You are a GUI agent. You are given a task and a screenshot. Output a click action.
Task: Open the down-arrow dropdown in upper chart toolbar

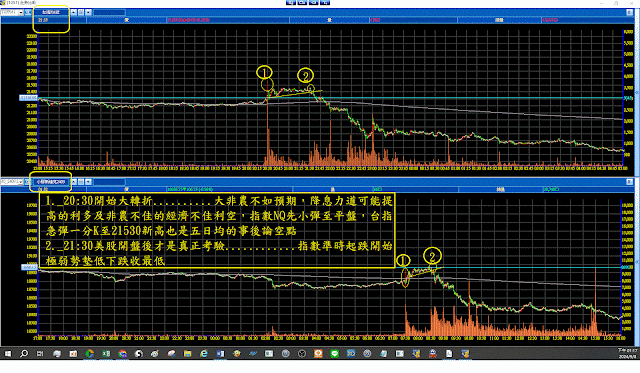click(x=88, y=12)
